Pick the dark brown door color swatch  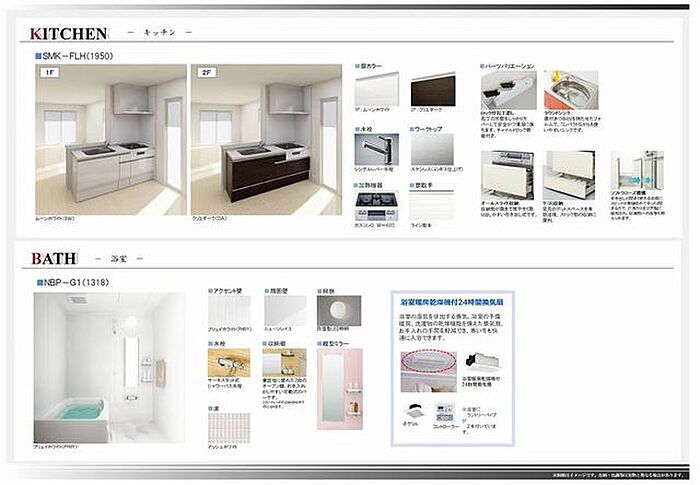tap(432, 91)
